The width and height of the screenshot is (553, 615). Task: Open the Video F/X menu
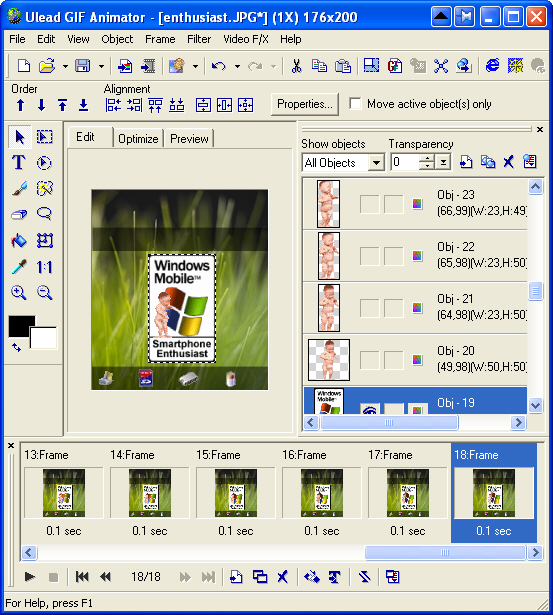pyautogui.click(x=246, y=39)
